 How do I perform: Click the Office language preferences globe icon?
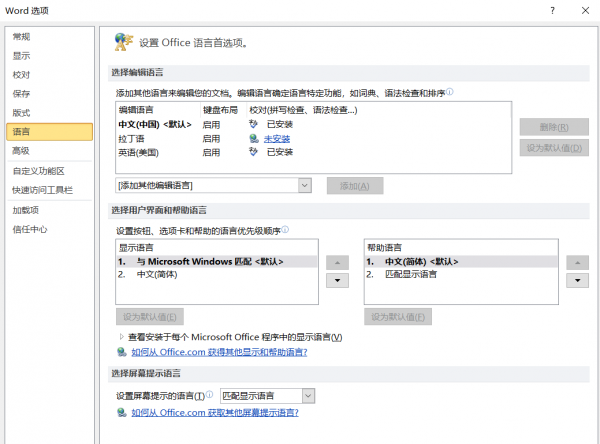click(x=124, y=42)
